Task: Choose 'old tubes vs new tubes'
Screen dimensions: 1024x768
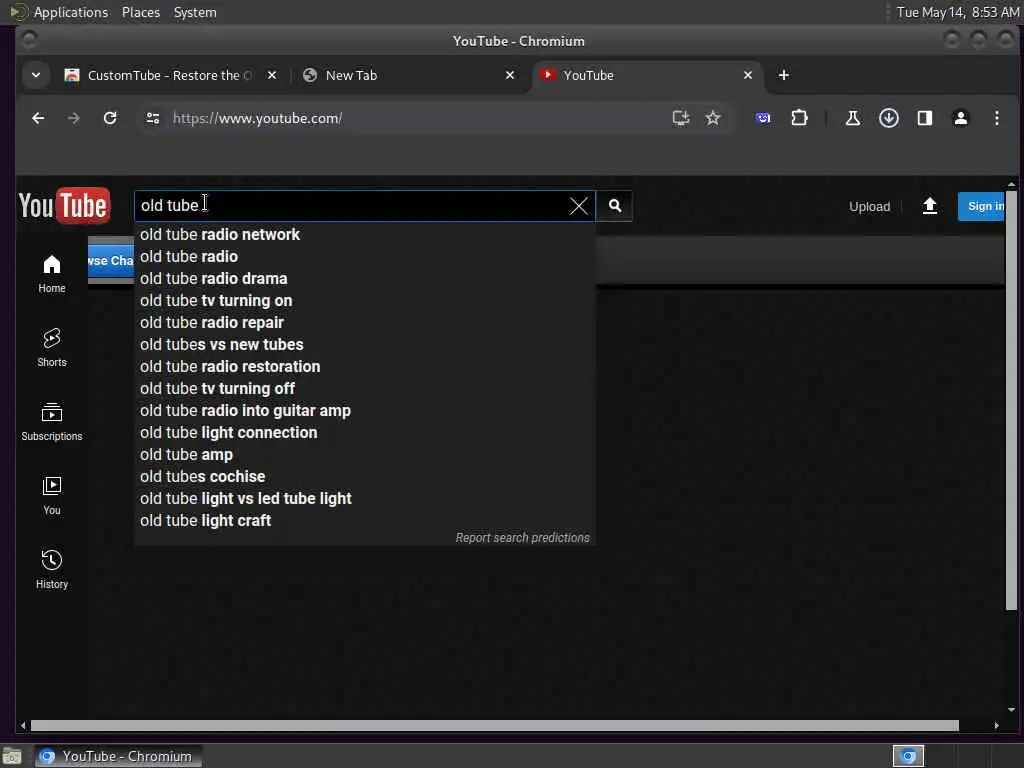Action: pyautogui.click(x=364, y=345)
